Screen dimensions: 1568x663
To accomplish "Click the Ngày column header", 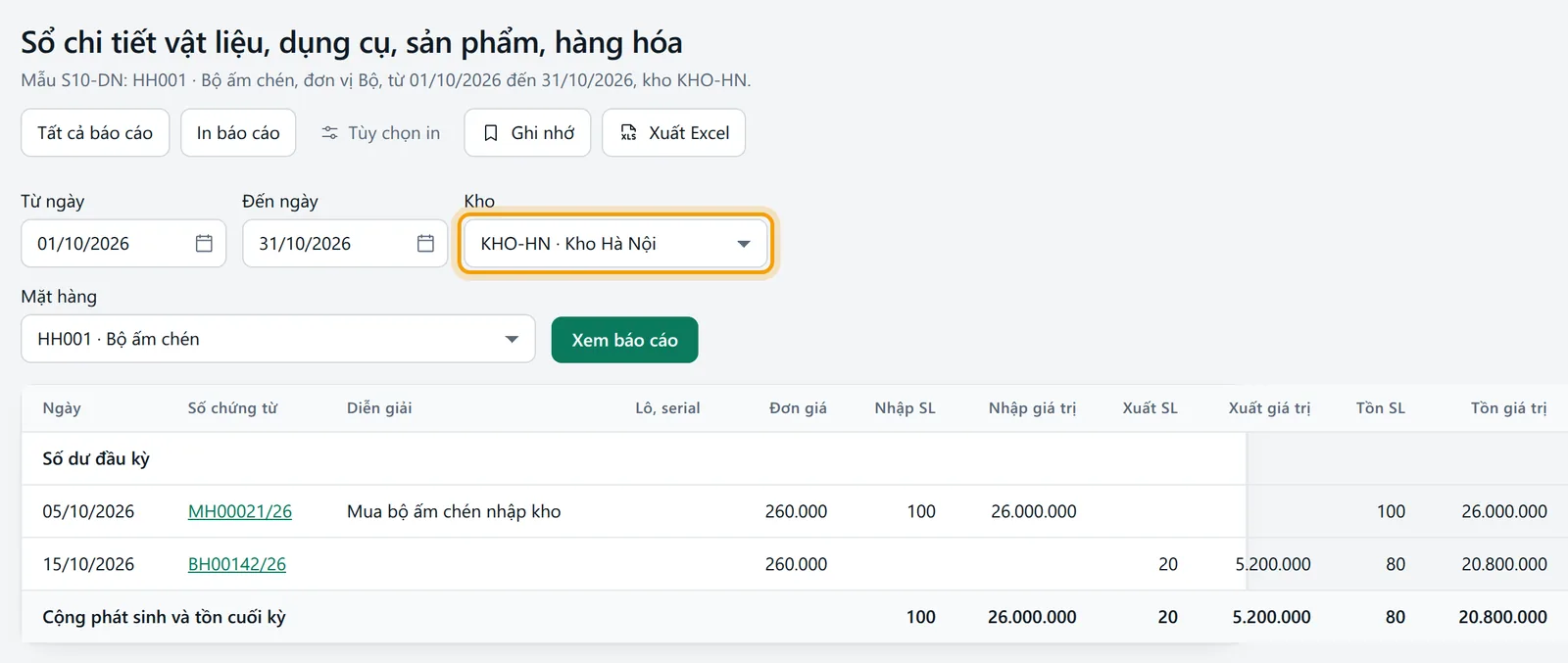I will tap(62, 408).
